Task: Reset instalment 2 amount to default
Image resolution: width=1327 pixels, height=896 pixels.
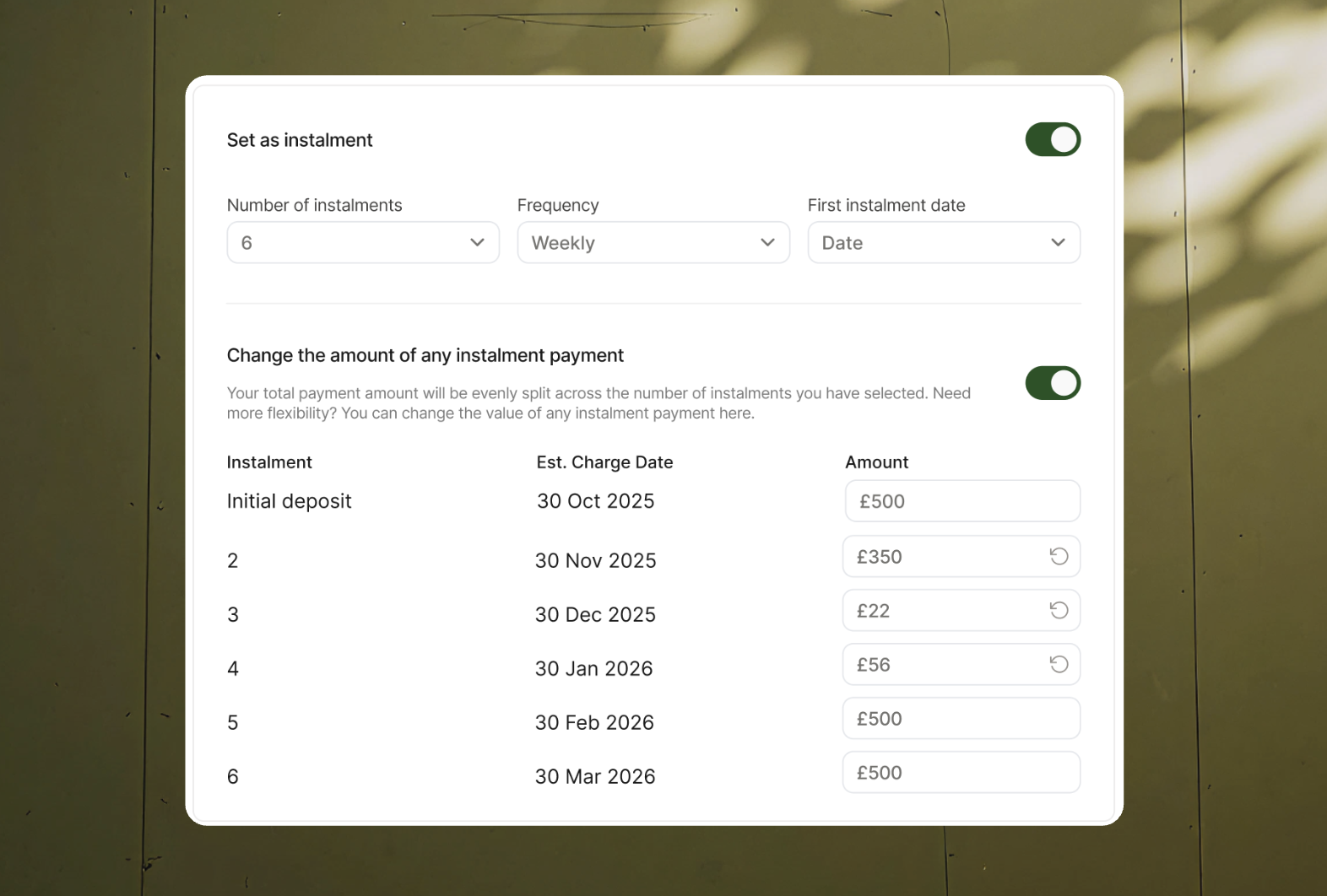Action: 1059,556
